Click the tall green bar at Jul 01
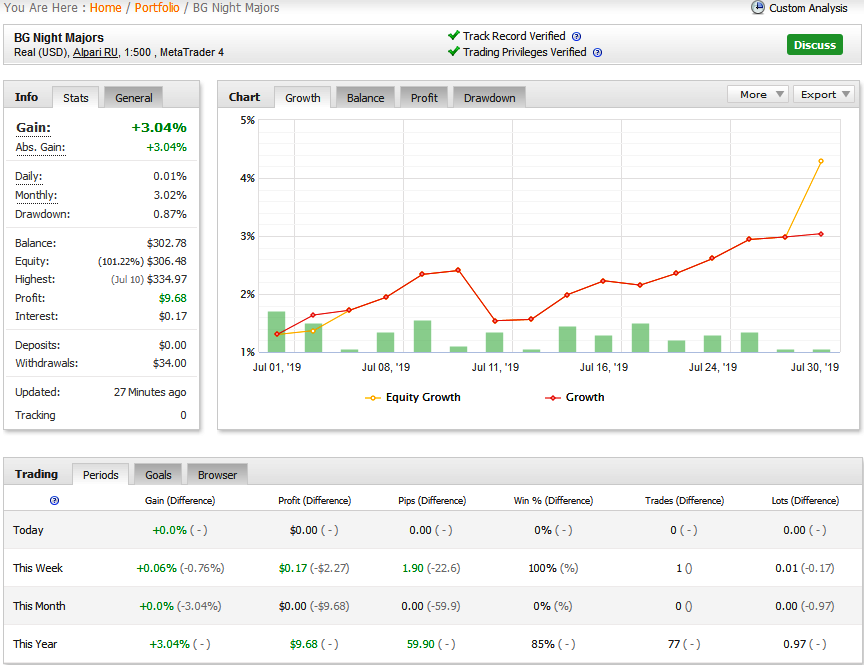The image size is (864, 665). pos(276,332)
